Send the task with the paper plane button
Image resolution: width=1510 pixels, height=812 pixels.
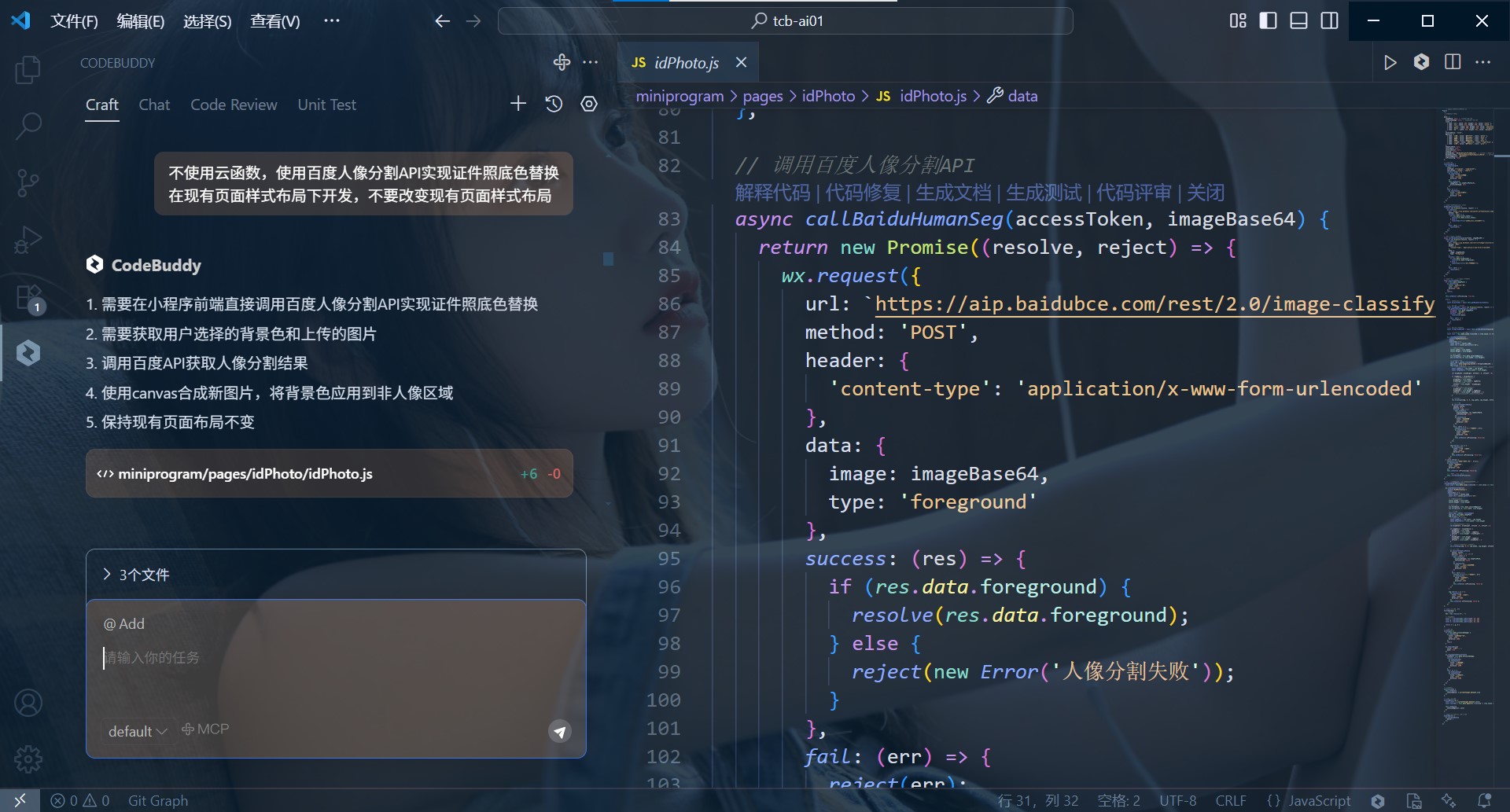pyautogui.click(x=559, y=732)
